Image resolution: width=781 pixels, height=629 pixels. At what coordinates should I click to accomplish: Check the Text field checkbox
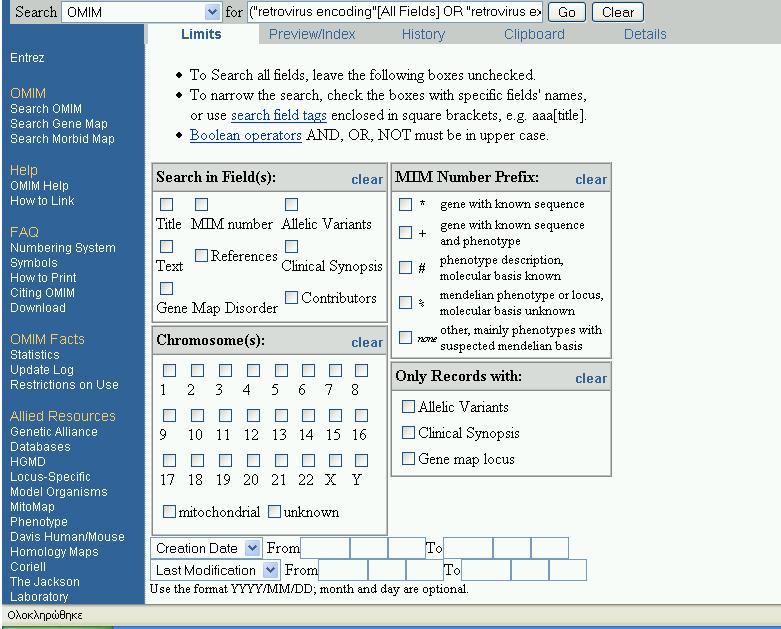coord(166,247)
